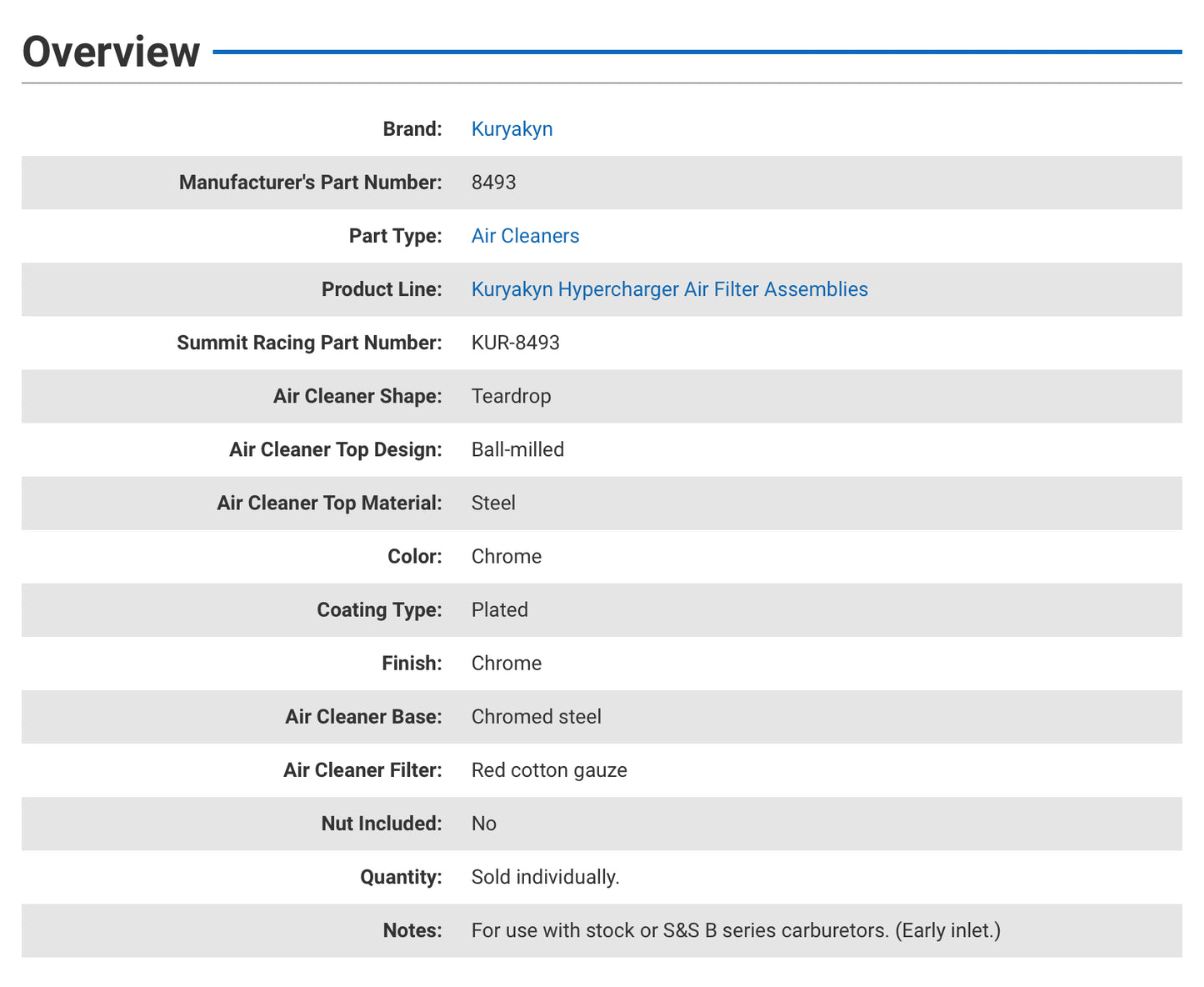Click the Plated coating type value
The width and height of the screenshot is (1204, 987).
(499, 609)
